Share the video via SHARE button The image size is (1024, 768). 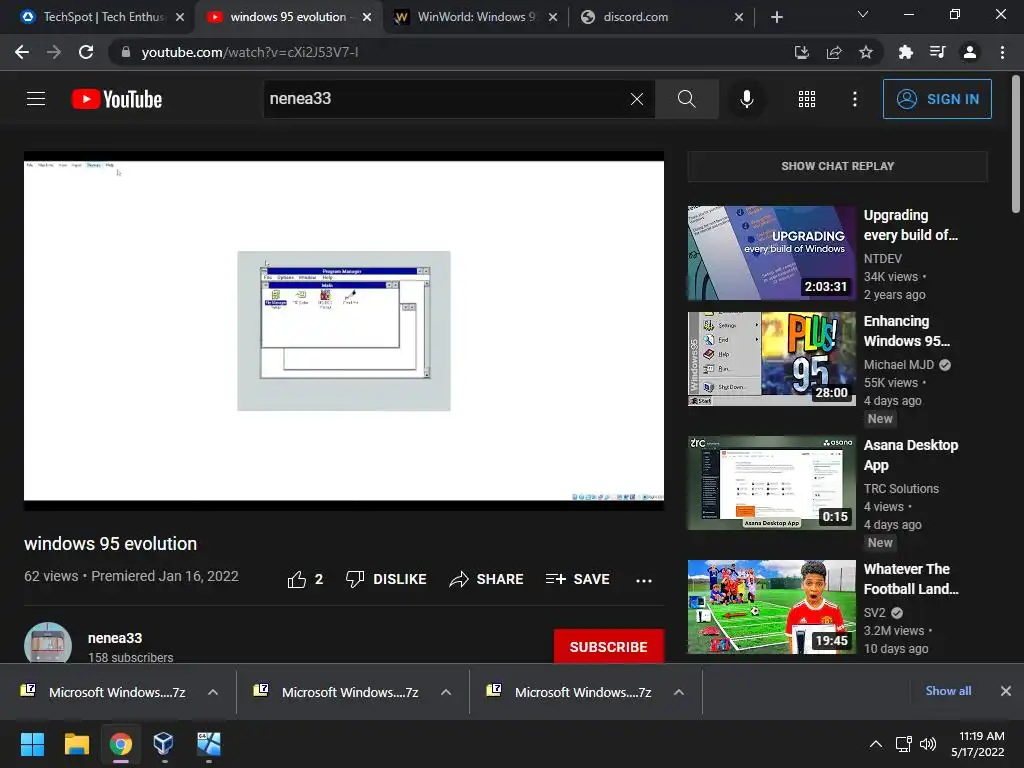click(487, 579)
